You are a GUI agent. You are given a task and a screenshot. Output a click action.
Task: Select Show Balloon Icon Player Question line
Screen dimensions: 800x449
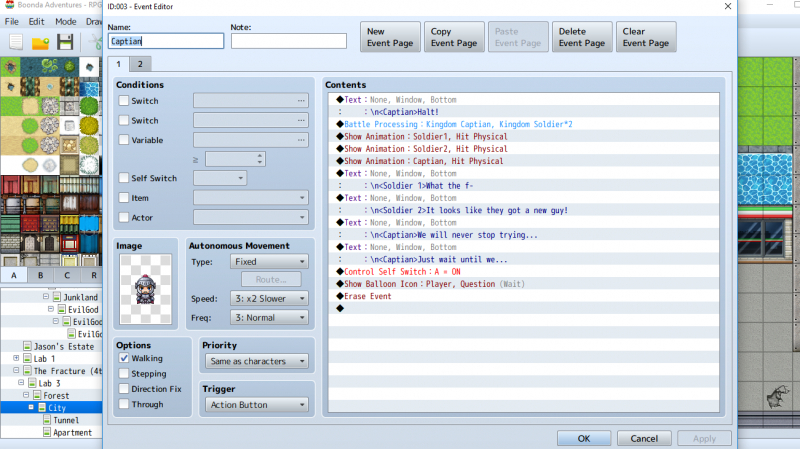(x=523, y=284)
